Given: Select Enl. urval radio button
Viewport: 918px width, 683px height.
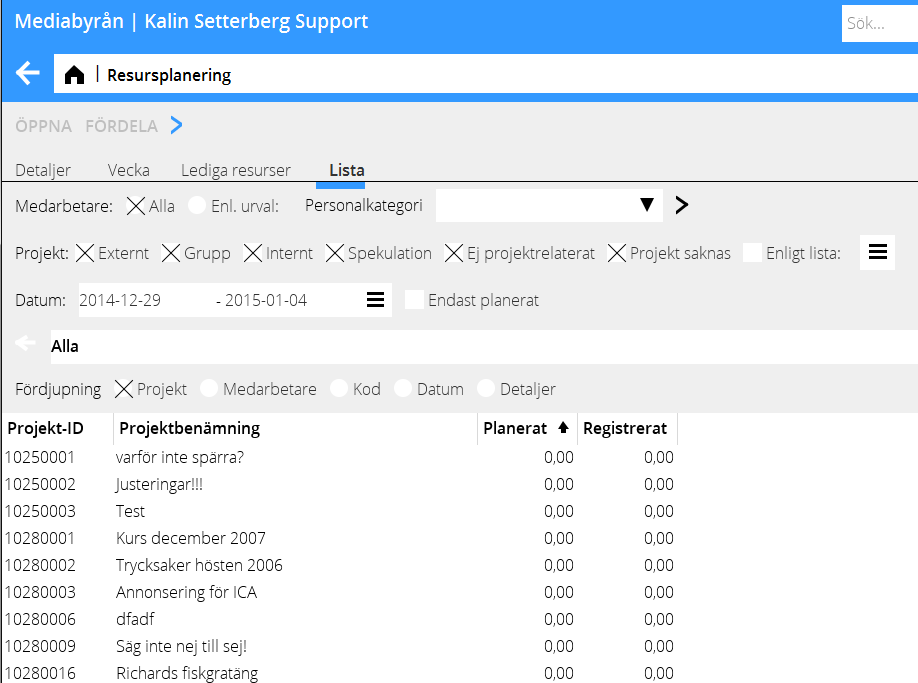Looking at the screenshot, I should point(197,206).
